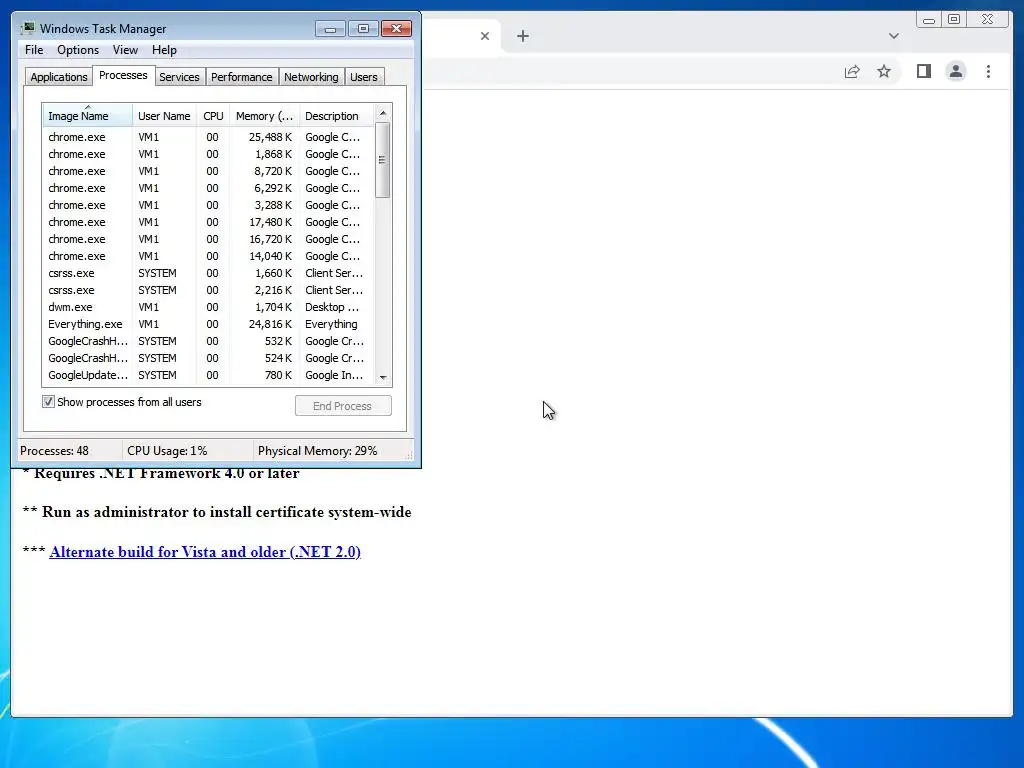Click process list scroll down arrow

383,377
